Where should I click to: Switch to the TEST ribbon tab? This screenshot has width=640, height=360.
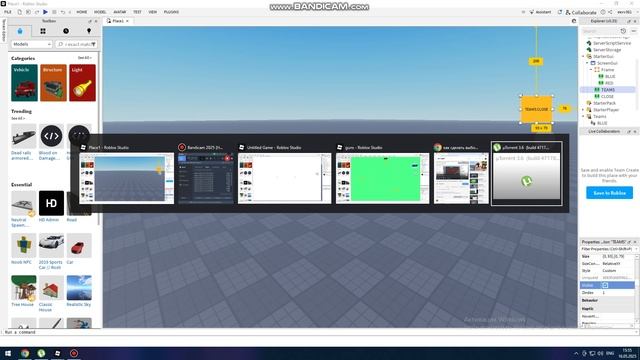137,12
